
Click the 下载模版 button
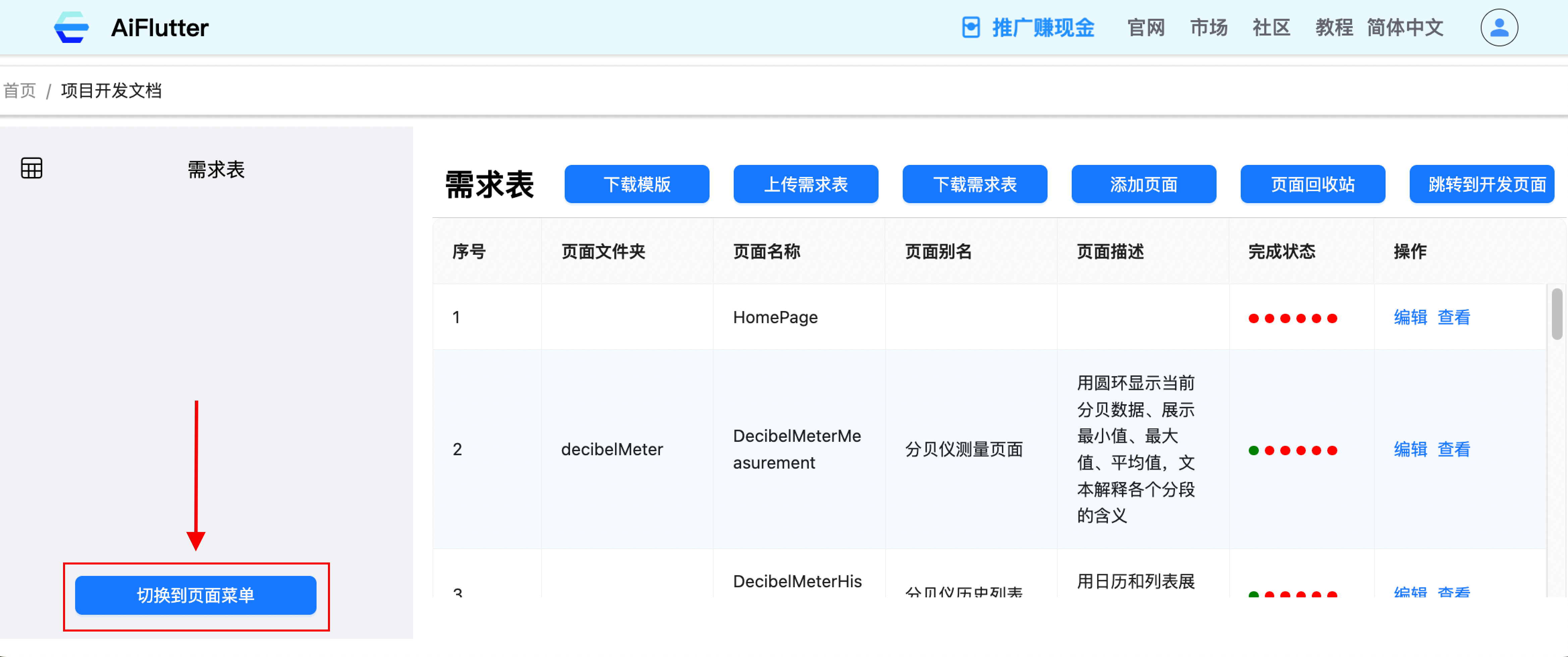(x=636, y=184)
